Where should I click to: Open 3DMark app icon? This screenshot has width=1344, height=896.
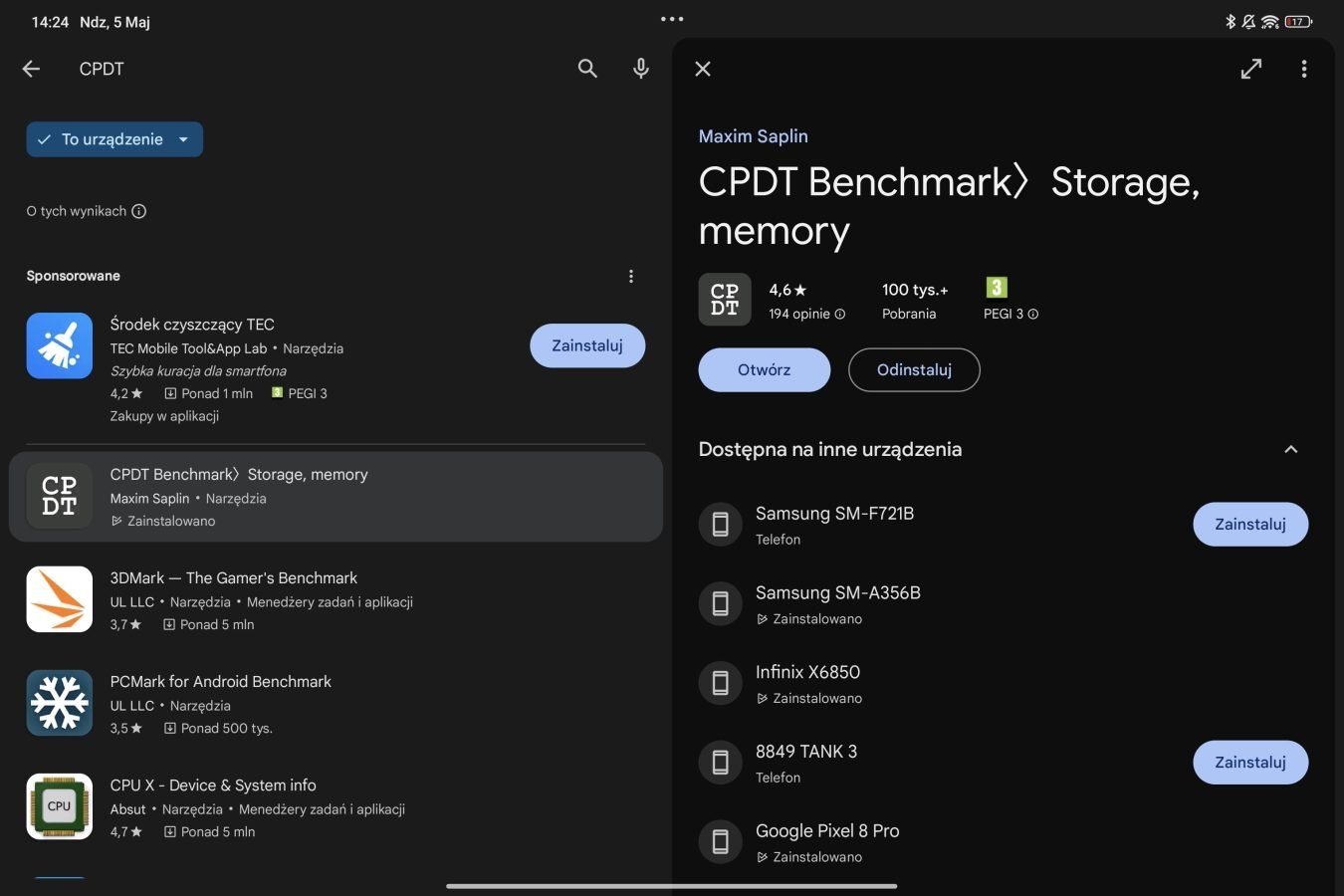click(60, 599)
